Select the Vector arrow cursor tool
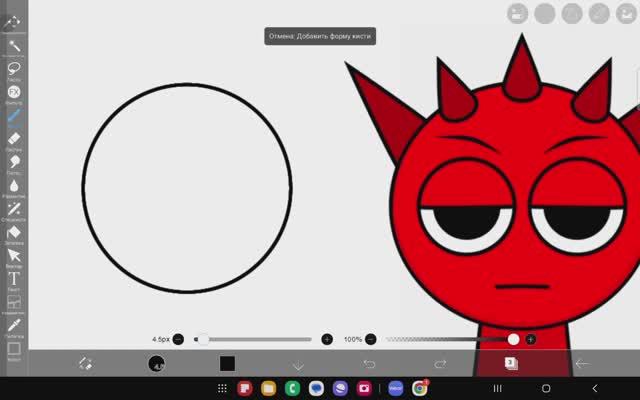Image resolution: width=640 pixels, height=400 pixels. 14,256
